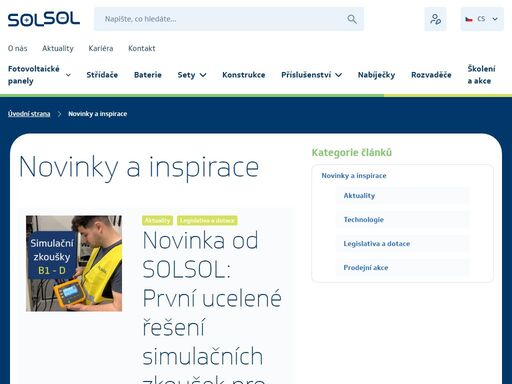Click the Czech flag icon
512x384 pixels.
coord(469,19)
